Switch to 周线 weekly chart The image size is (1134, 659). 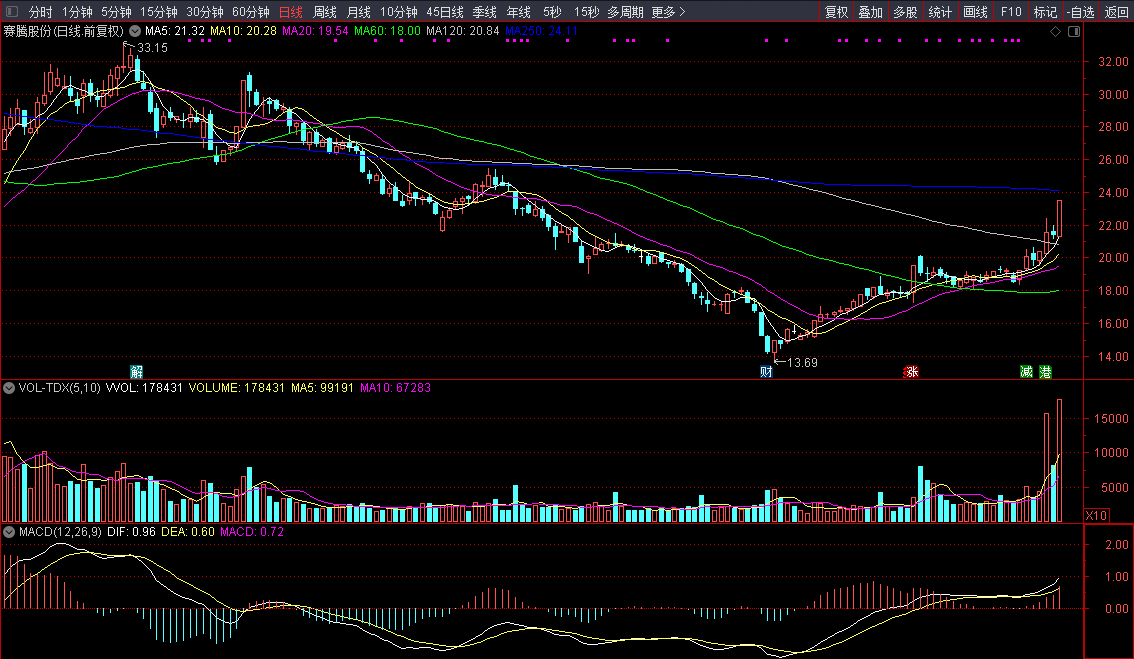325,12
